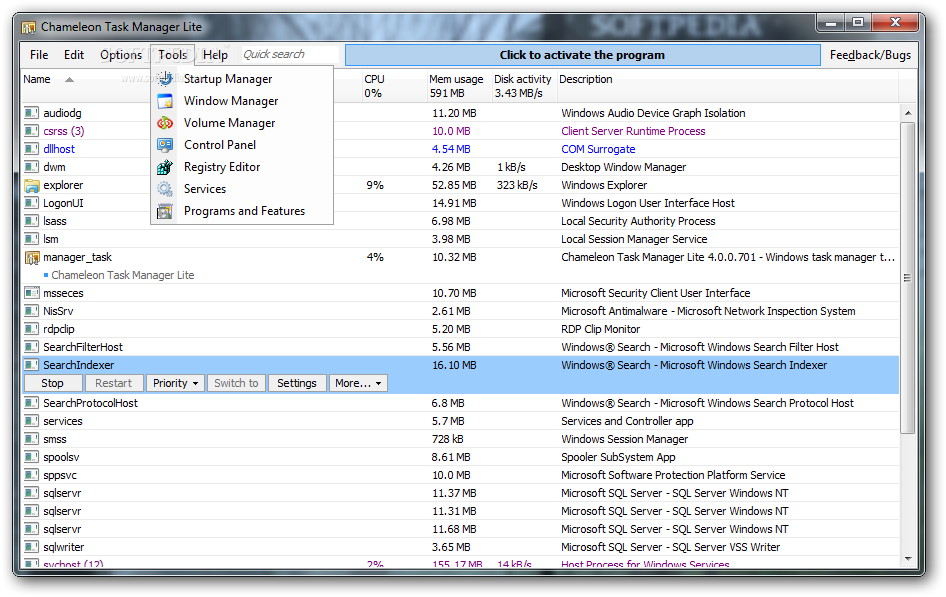The image size is (946, 597).
Task: Open the File menu
Action: pyautogui.click(x=39, y=55)
